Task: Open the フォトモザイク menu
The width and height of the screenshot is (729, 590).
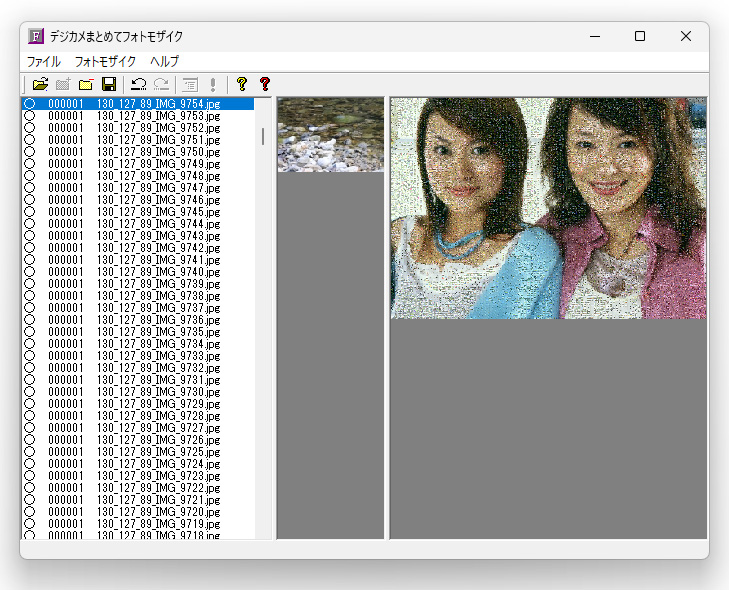Action: pyautogui.click(x=105, y=61)
